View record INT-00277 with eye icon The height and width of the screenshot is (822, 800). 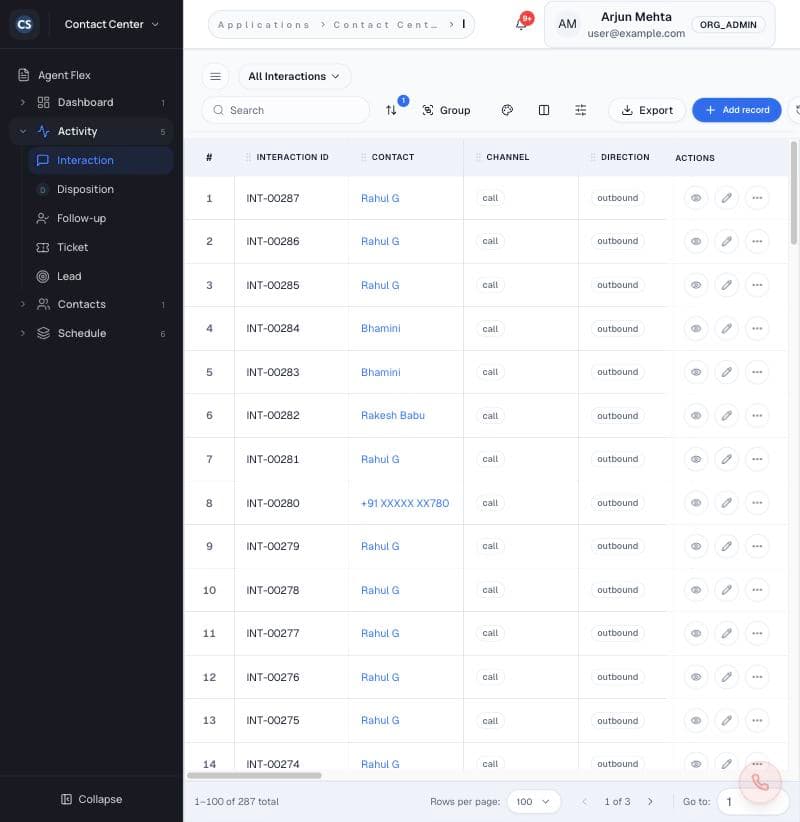tap(696, 633)
